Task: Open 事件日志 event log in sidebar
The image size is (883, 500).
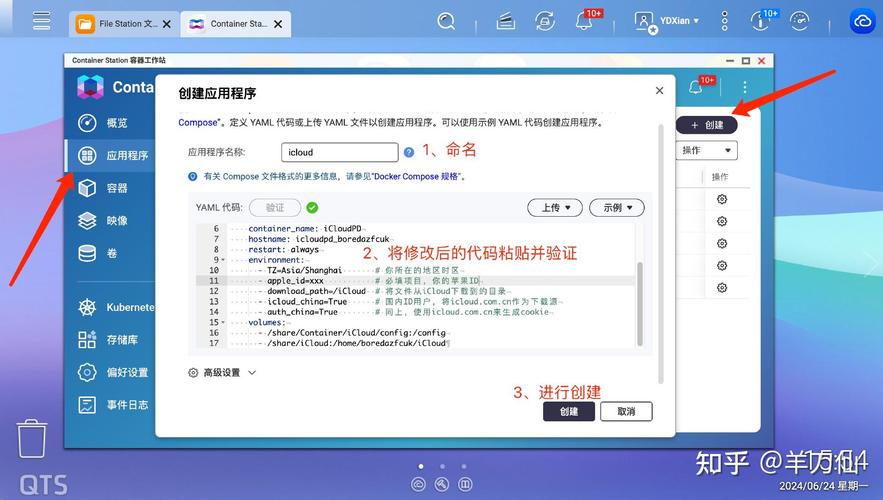Action: pos(88,405)
